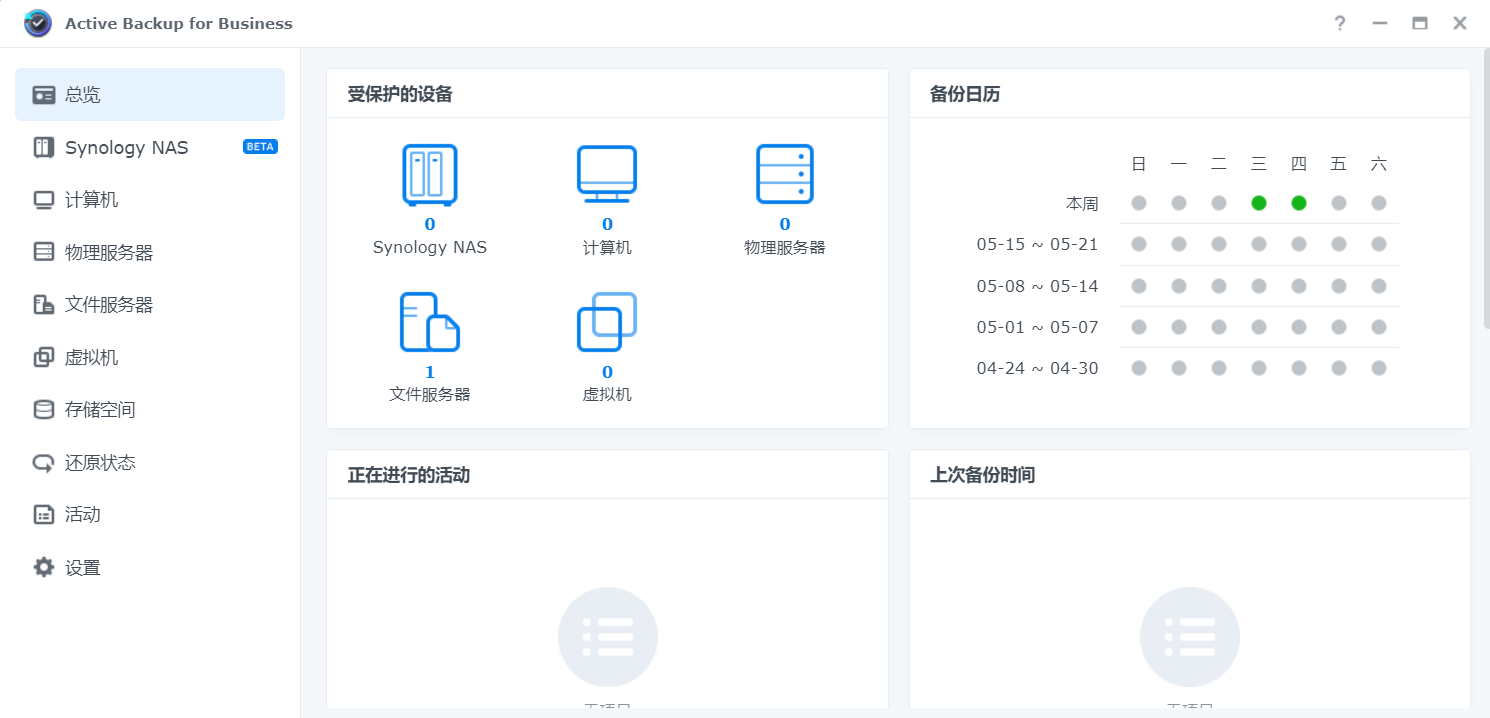Click the large Synology NAS device icon

coord(430,175)
